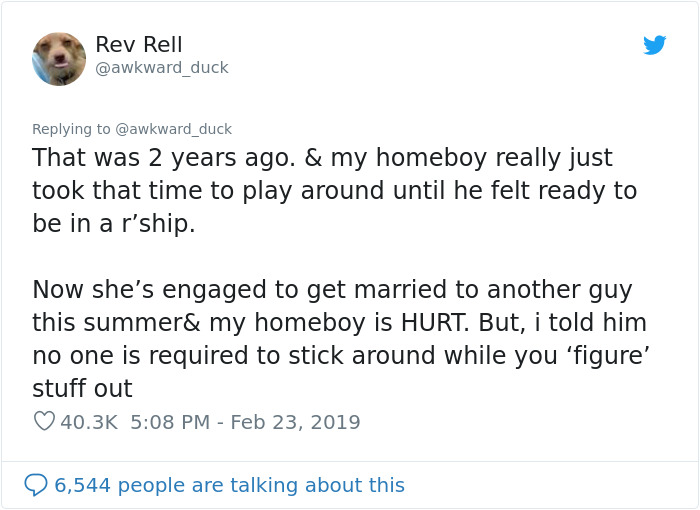Open the Rev Rell display name
Screen dimensions: 700x510
coord(139,44)
